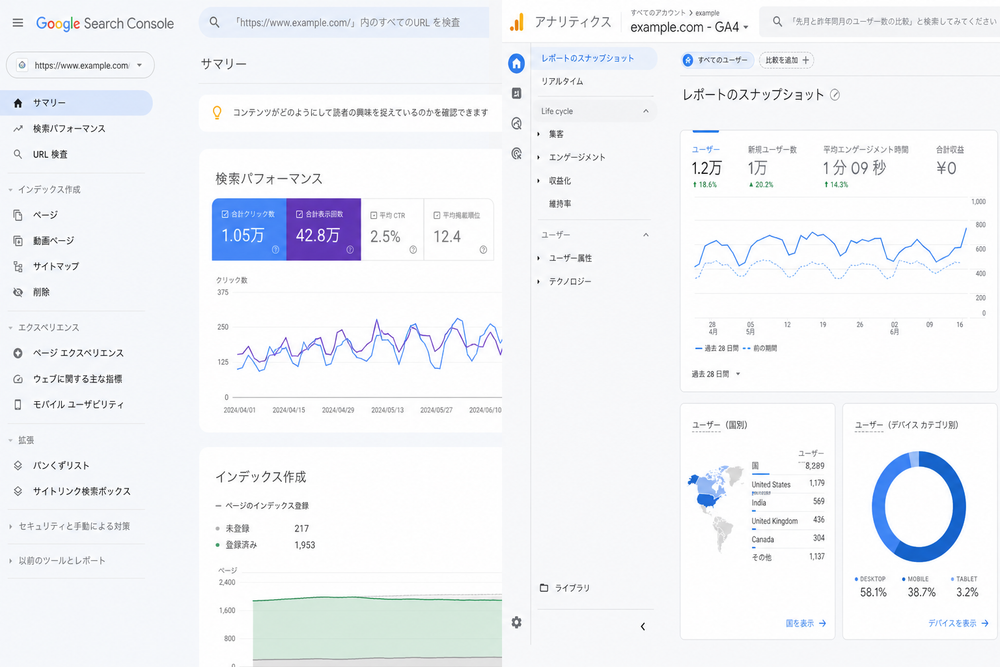Click the 比較を追加 button
Screen dimensions: 1000x667
[786, 60]
